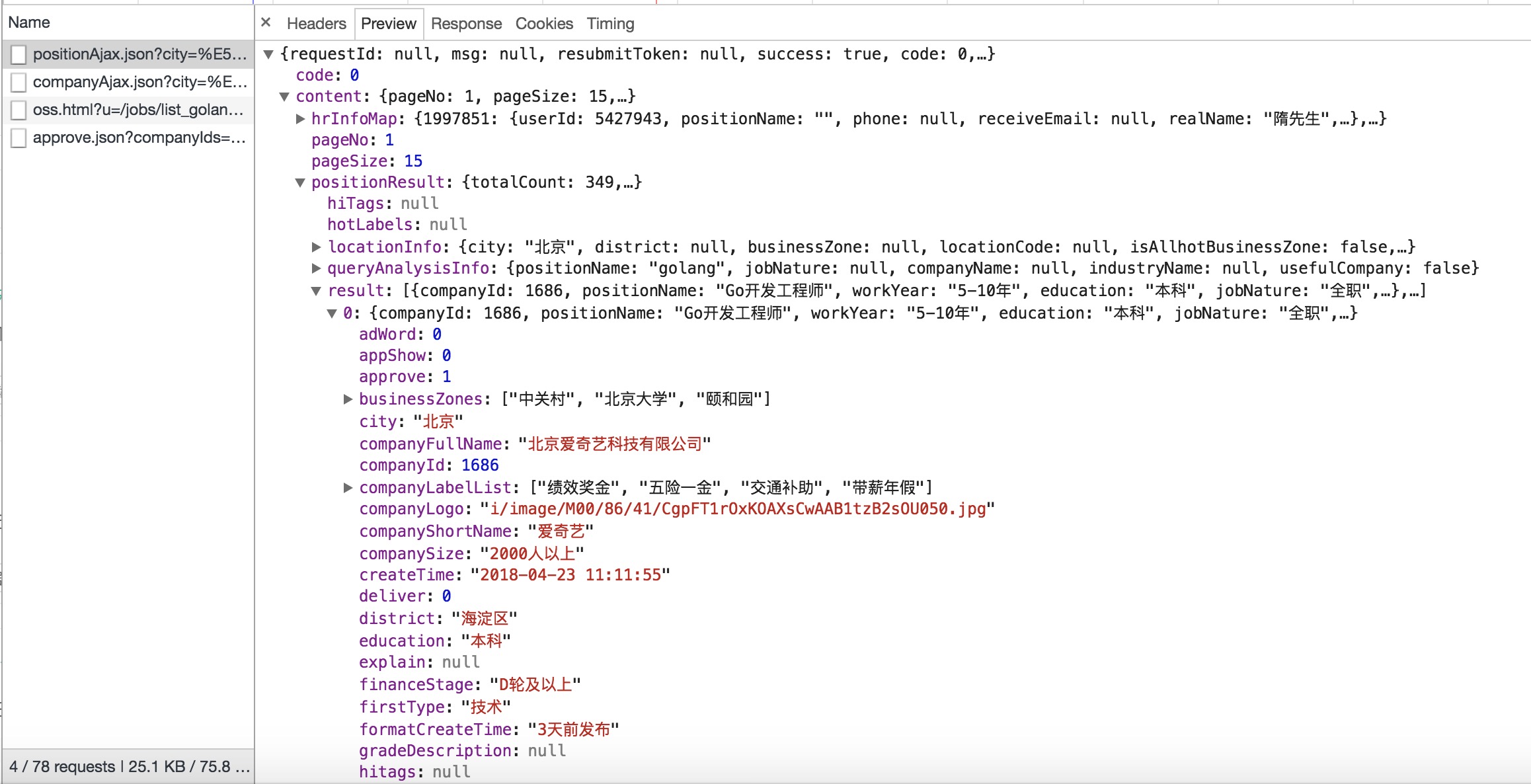The width and height of the screenshot is (1531, 784).
Task: Click the companyAjax.json request file icon
Action: (x=19, y=82)
